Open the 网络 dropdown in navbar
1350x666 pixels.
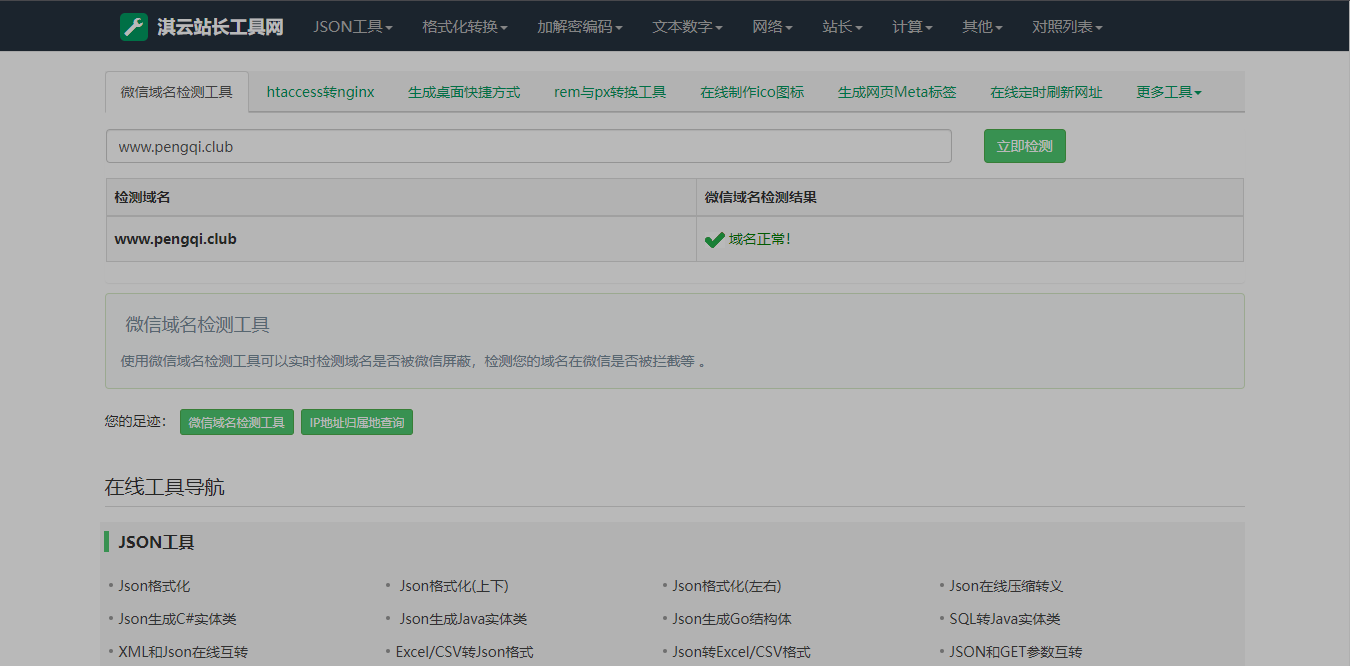click(x=772, y=27)
